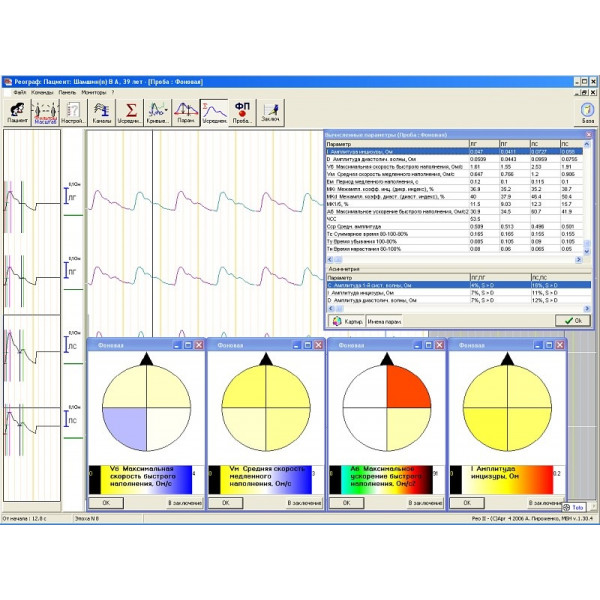The image size is (600, 600).
Task: Open the Настрой. settings toolbar icon
Action: pyautogui.click(x=73, y=112)
